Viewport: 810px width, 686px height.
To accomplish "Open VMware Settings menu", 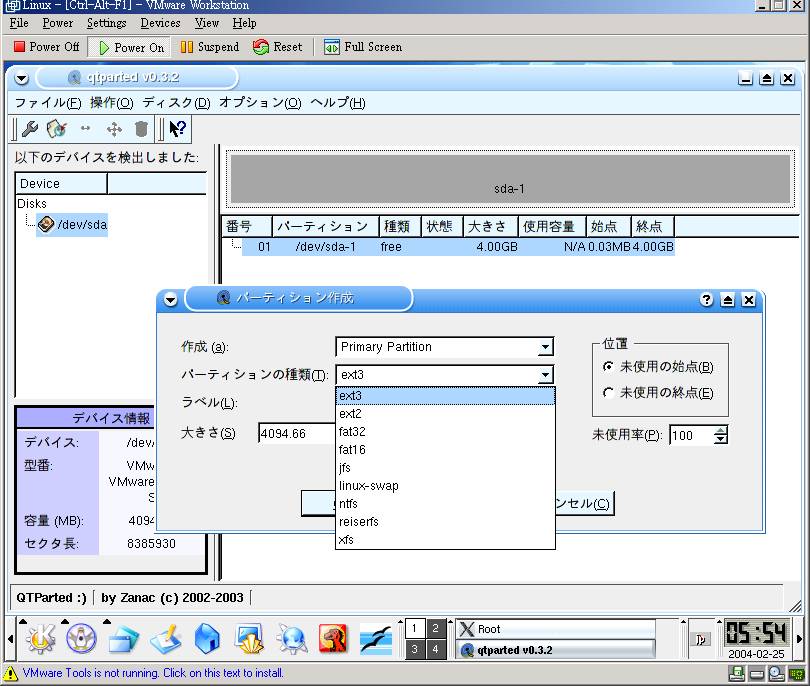I will 106,23.
